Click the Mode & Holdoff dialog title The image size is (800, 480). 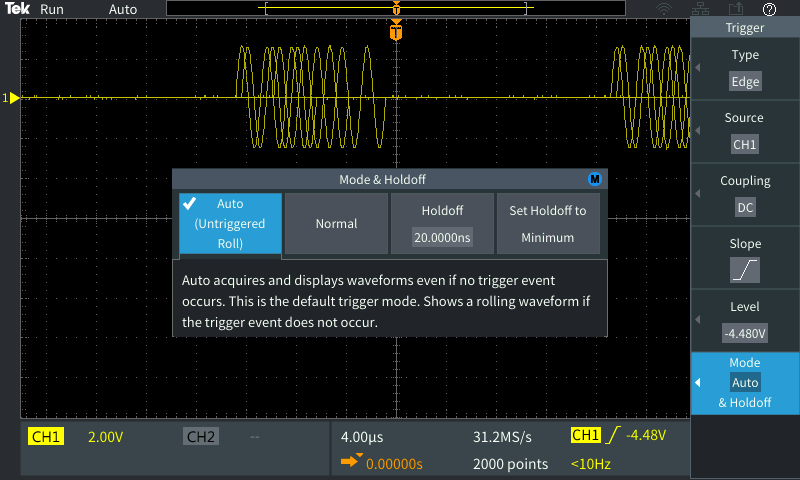pos(382,180)
